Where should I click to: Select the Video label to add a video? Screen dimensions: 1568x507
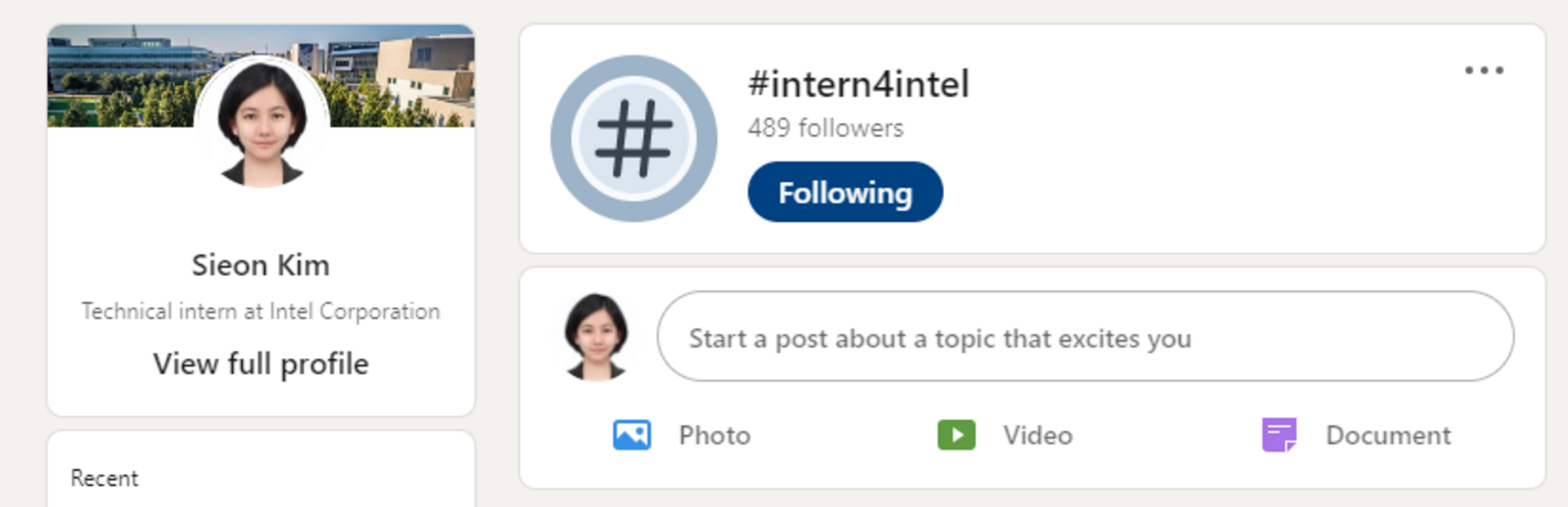pos(1037,436)
